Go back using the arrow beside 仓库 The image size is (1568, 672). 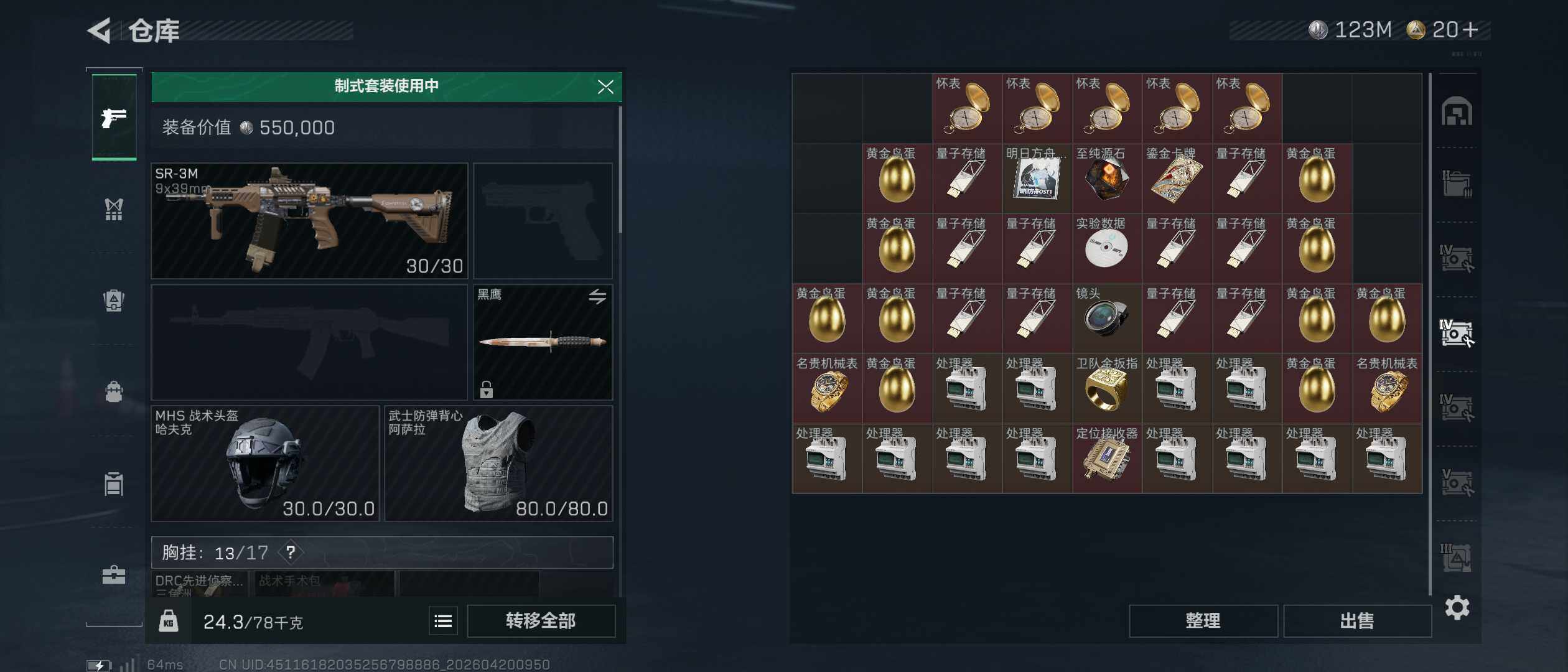click(100, 30)
